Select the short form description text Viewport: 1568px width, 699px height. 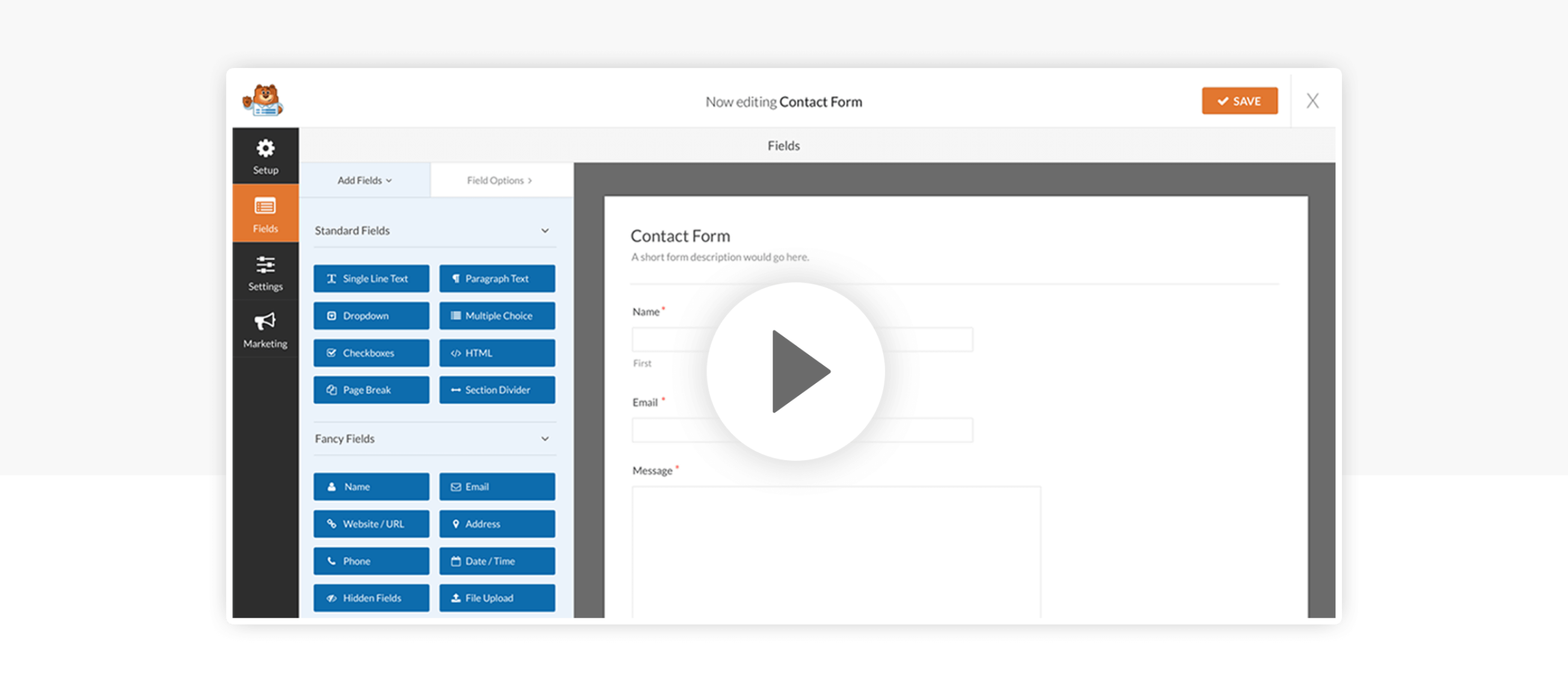[720, 257]
